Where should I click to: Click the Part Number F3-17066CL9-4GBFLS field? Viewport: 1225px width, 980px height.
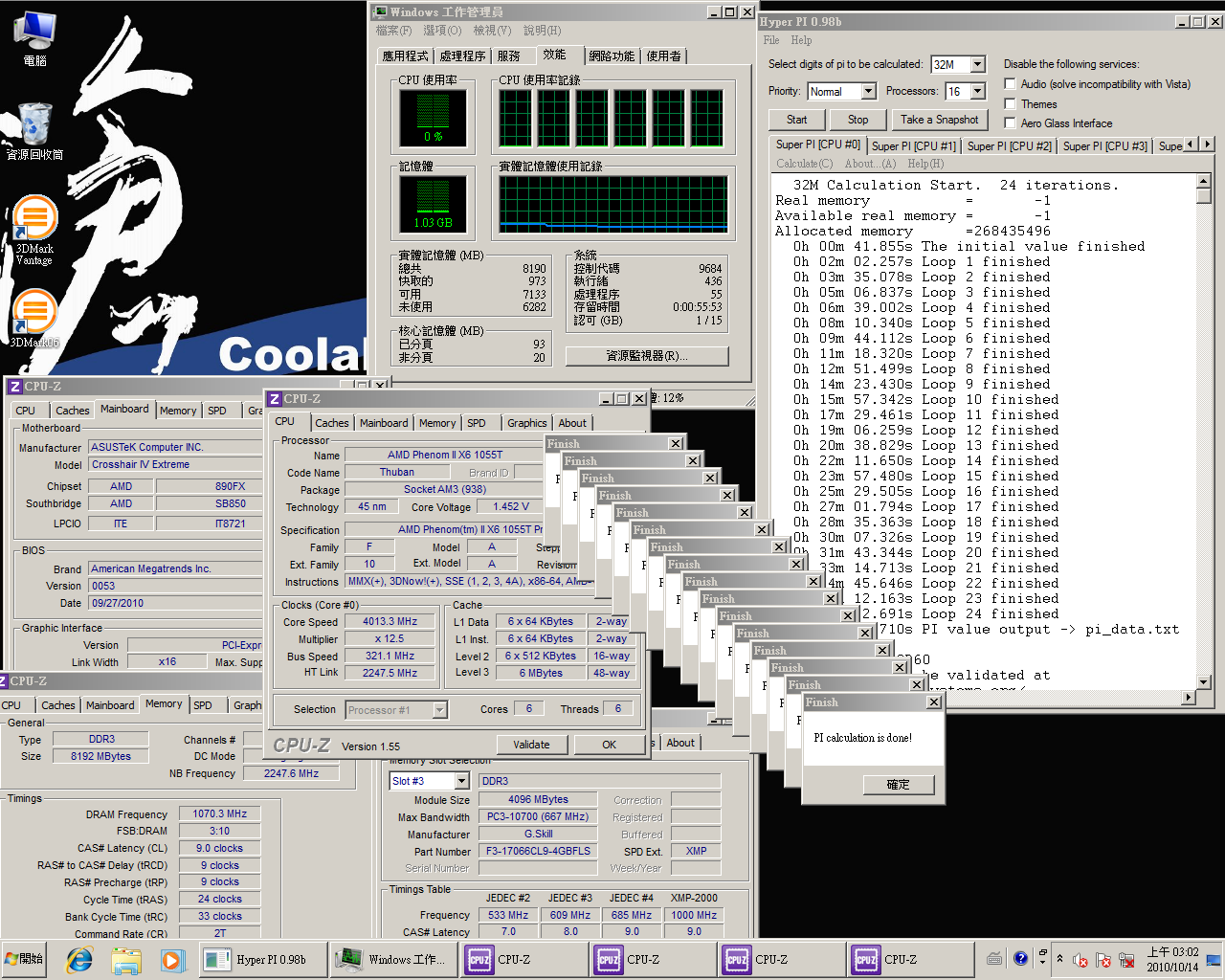tap(538, 851)
